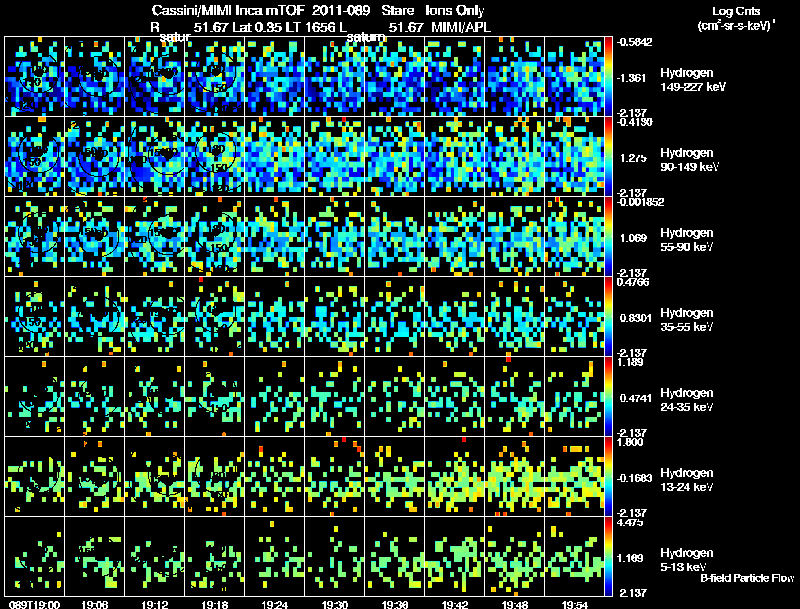Click the 19:24 time label

point(274,605)
